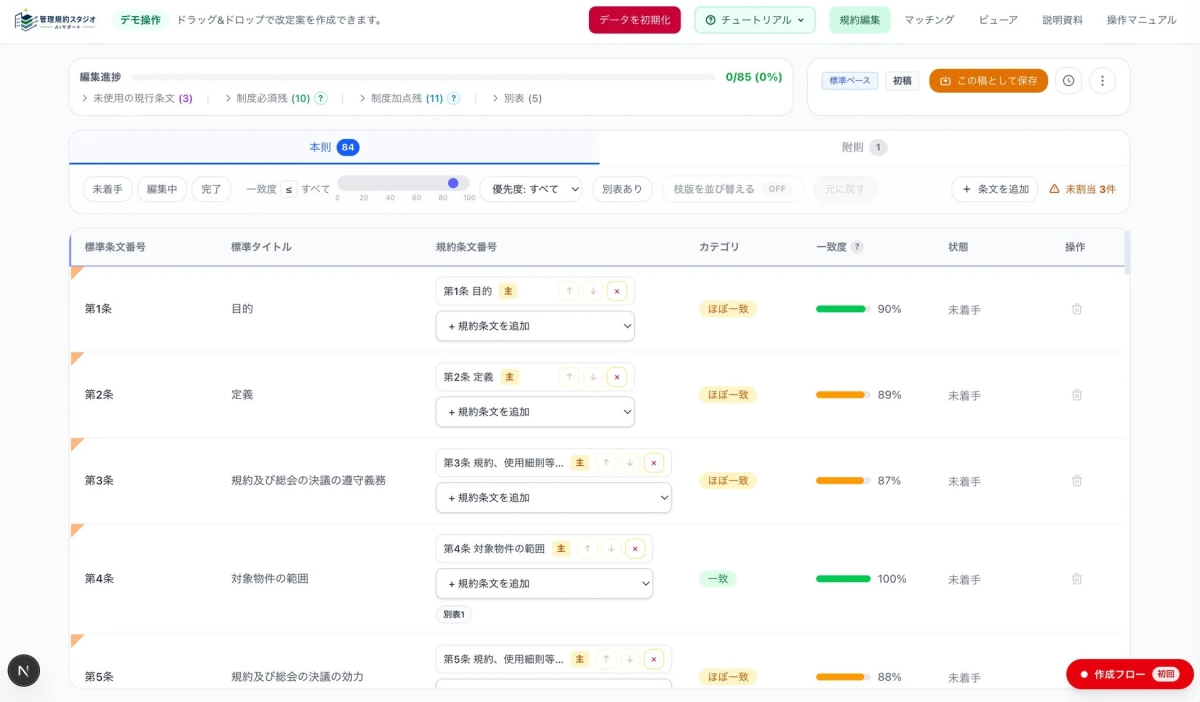Remove 第4条 対象物件の範囲 mapping
This screenshot has height=702, width=1200.
pyautogui.click(x=635, y=549)
